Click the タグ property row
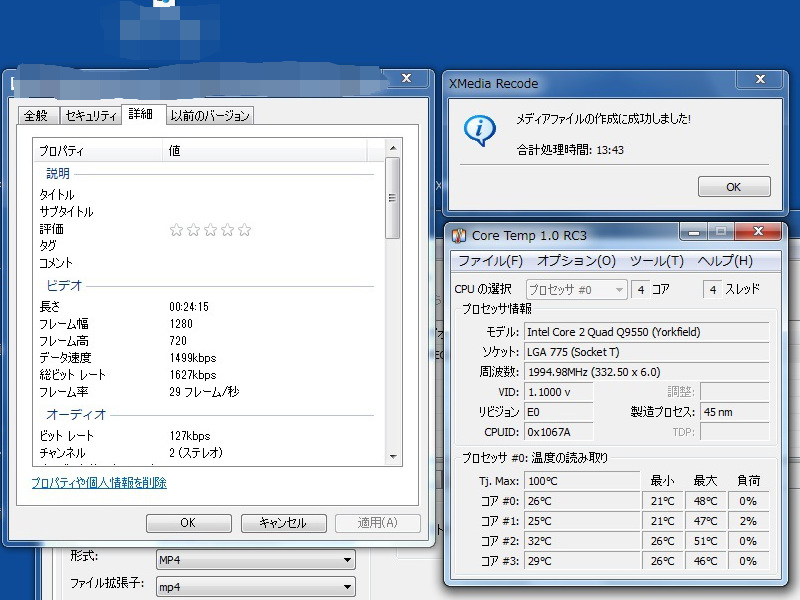This screenshot has height=600, width=800. pos(209,245)
